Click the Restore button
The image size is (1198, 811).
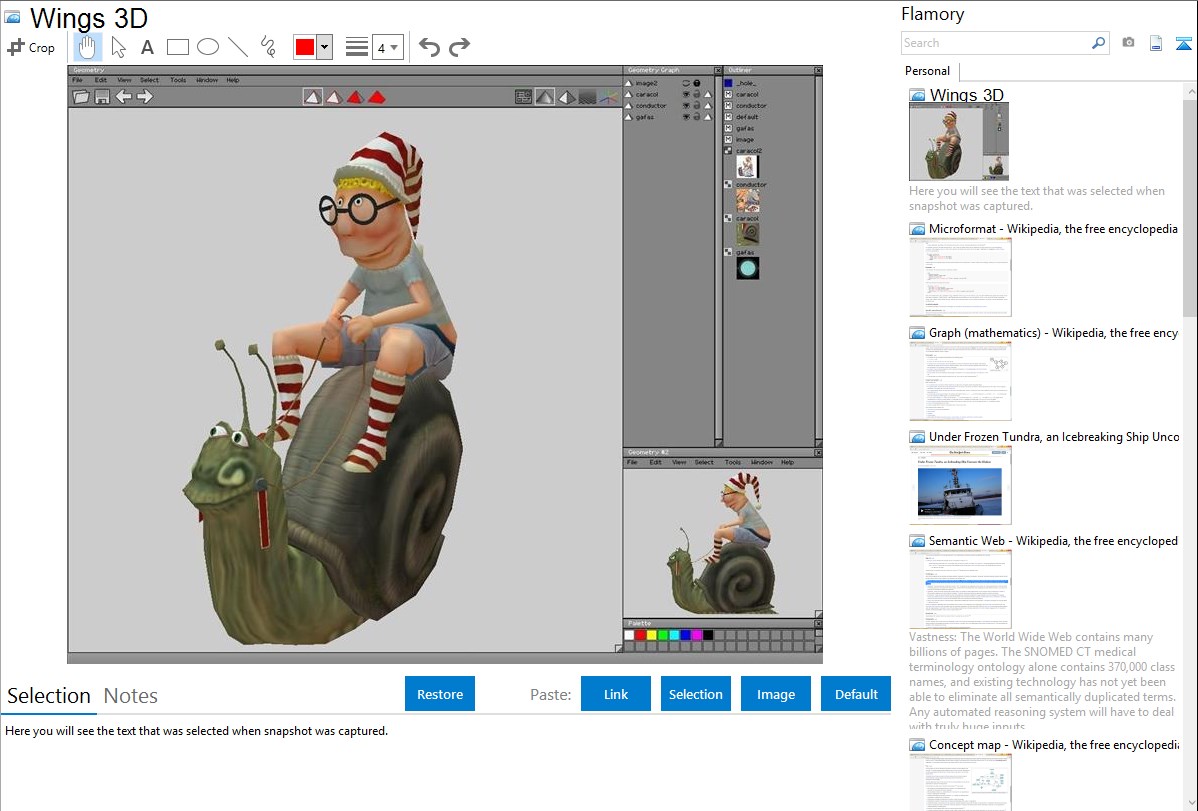point(440,694)
